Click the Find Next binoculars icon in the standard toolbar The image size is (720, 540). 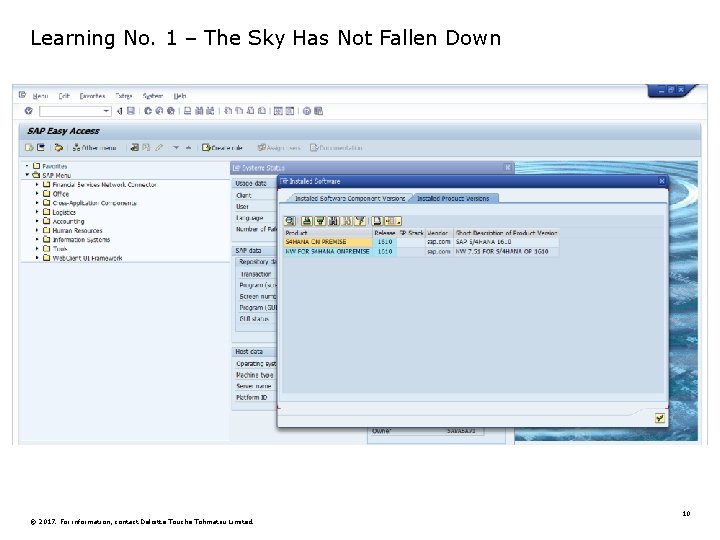point(210,111)
